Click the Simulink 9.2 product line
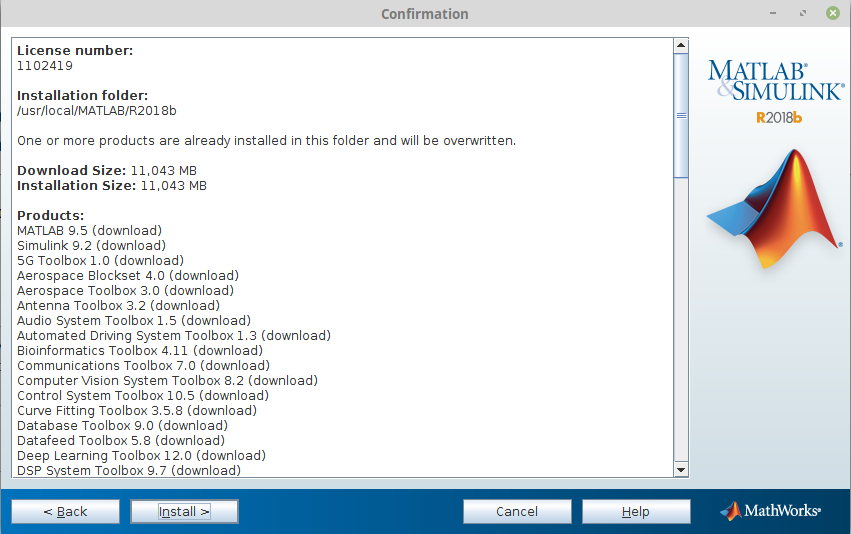 tap(91, 246)
